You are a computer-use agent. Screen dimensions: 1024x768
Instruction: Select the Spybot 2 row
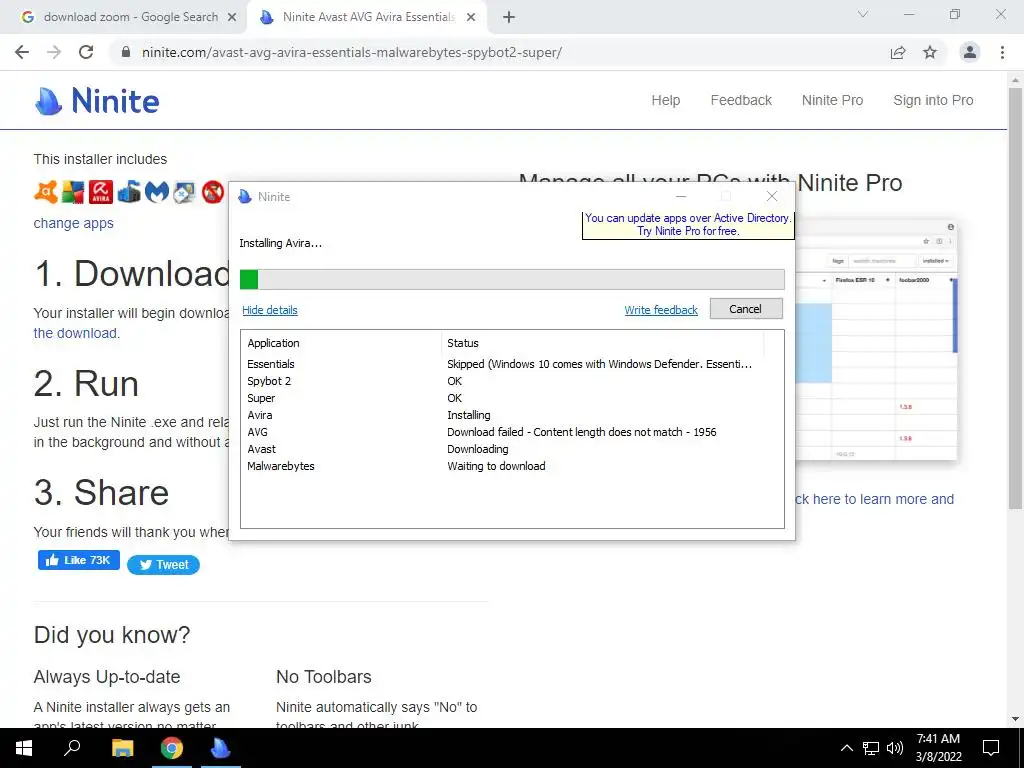(512, 381)
